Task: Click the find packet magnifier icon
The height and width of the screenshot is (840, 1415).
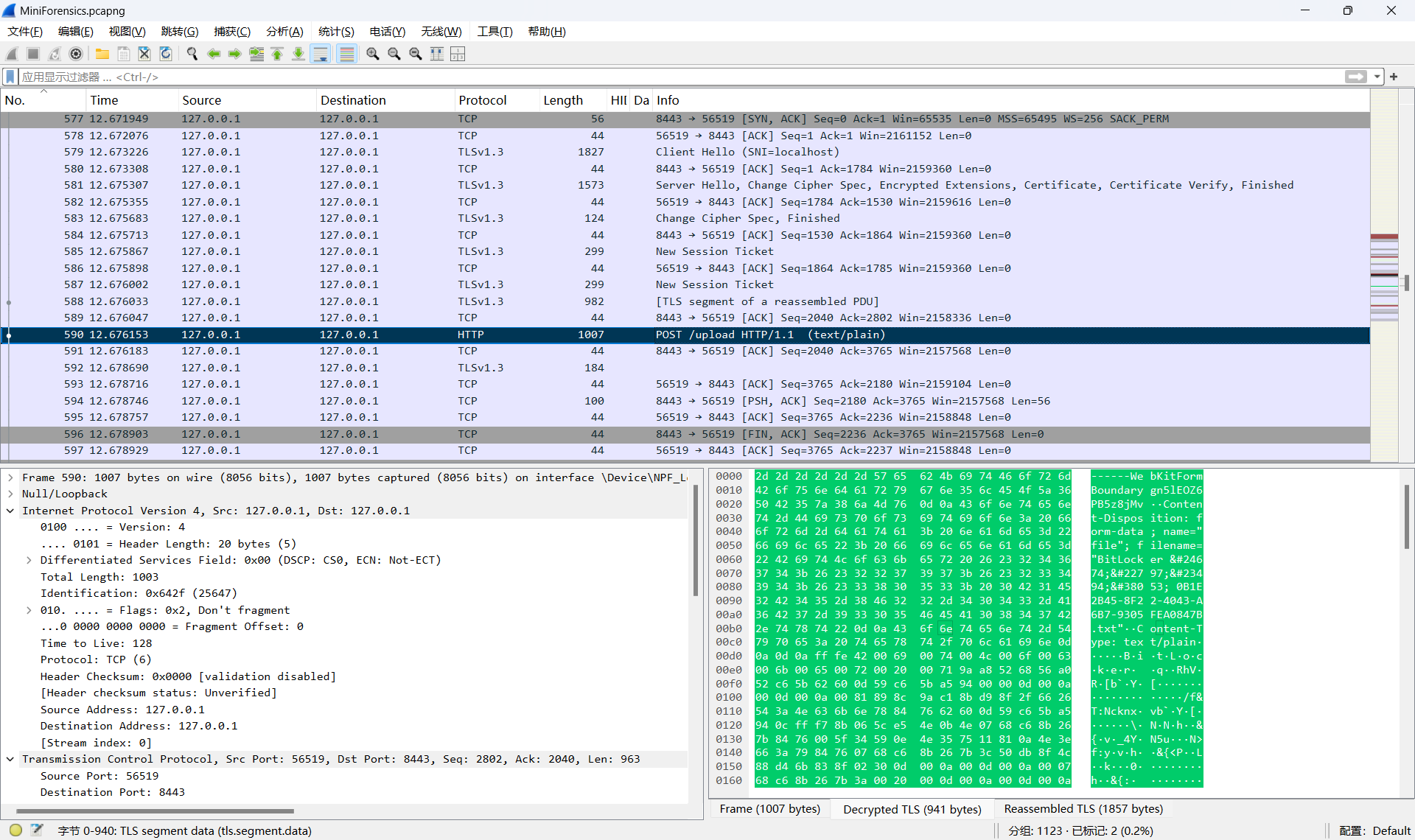Action: pos(192,54)
